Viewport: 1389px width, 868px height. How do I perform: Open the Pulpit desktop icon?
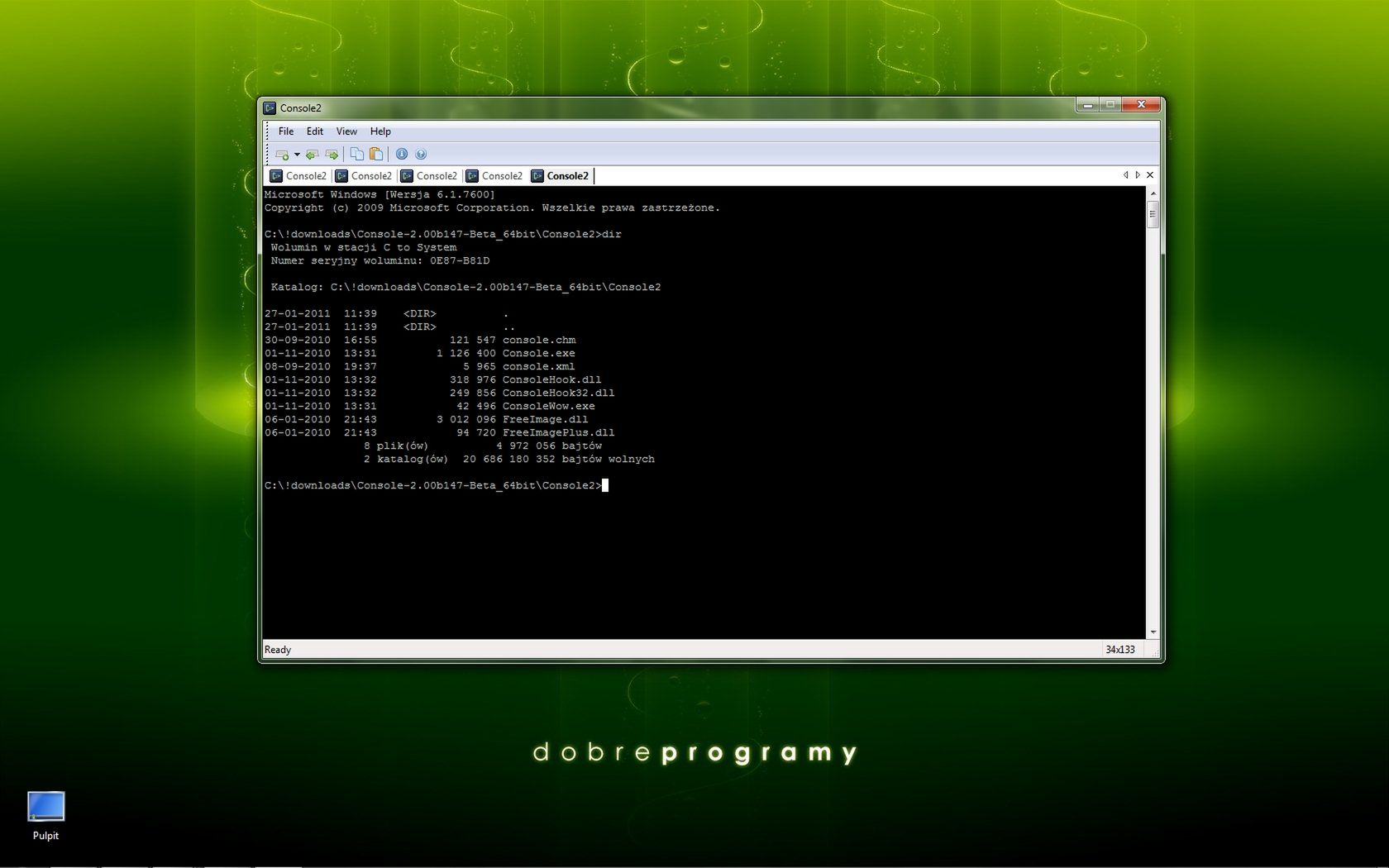(x=45, y=816)
